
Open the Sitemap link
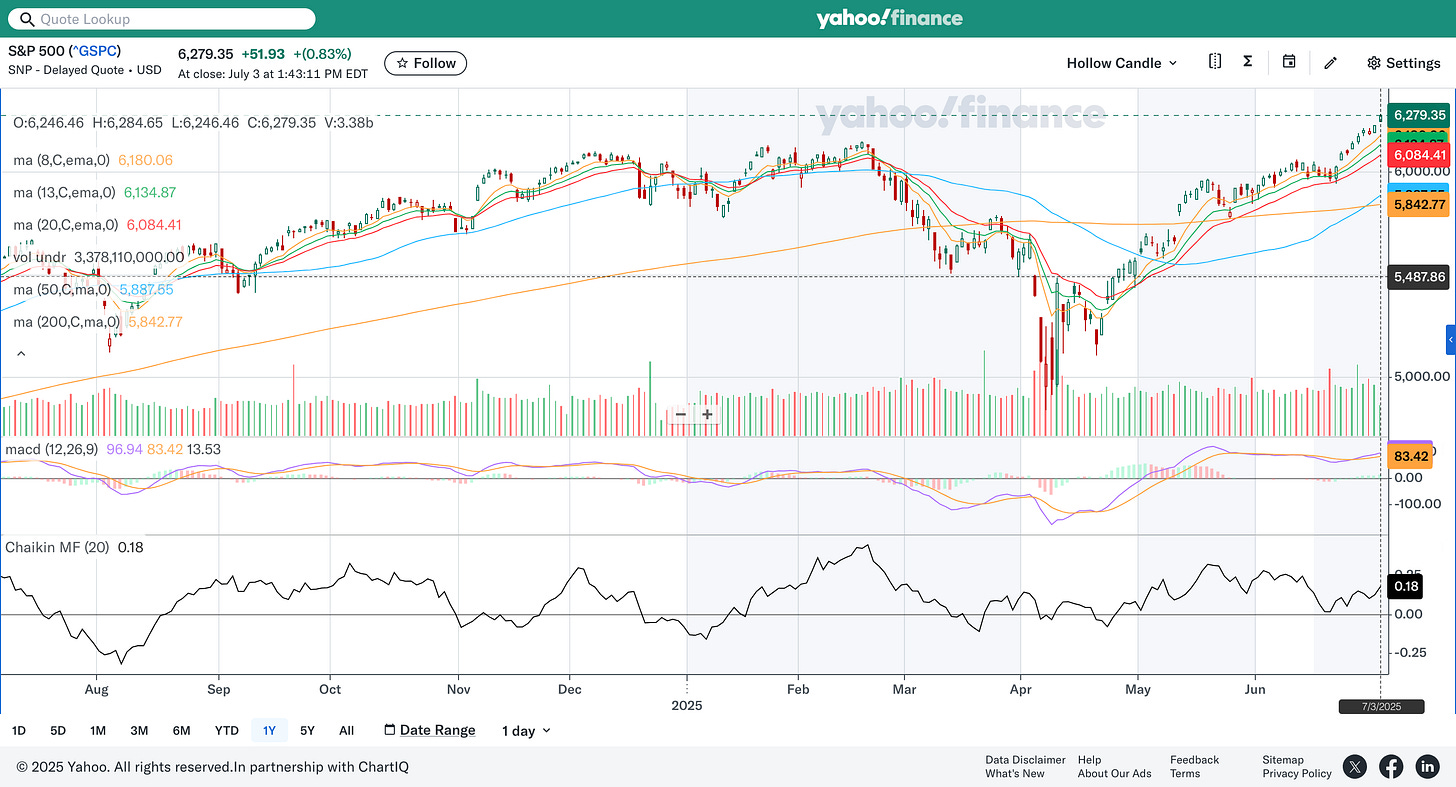click(x=1283, y=760)
